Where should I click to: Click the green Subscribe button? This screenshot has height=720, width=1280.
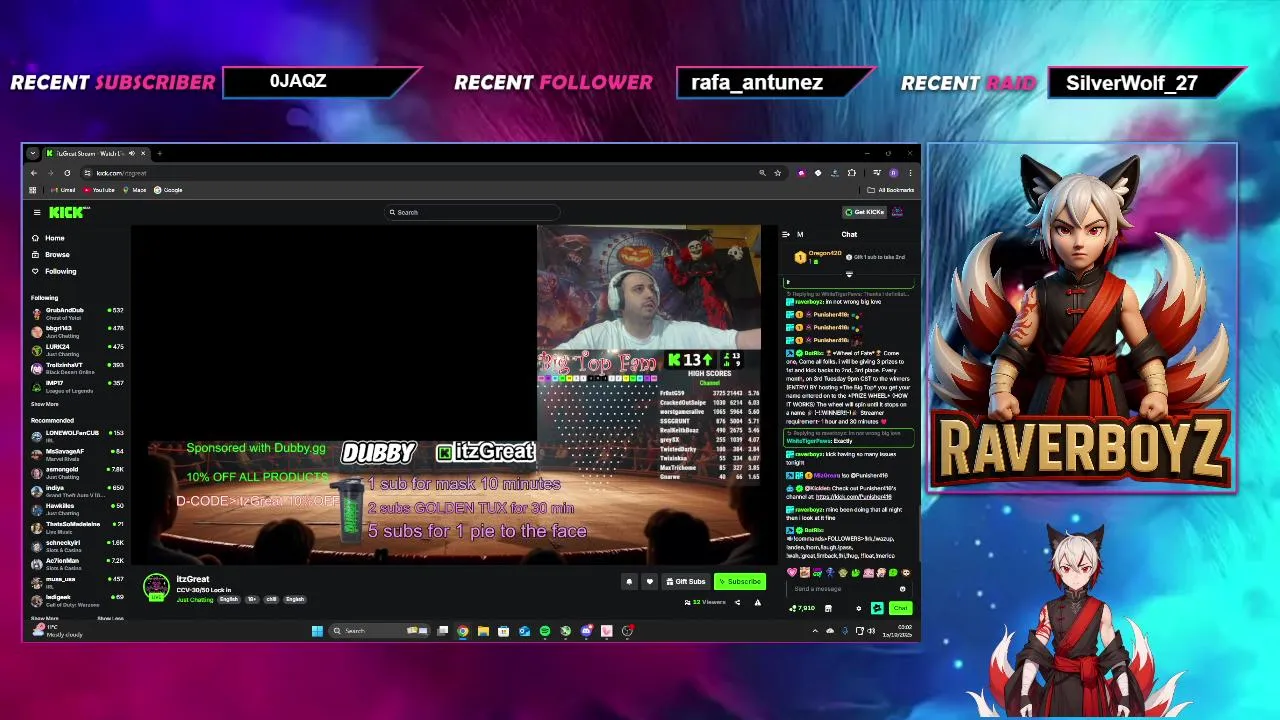point(740,582)
